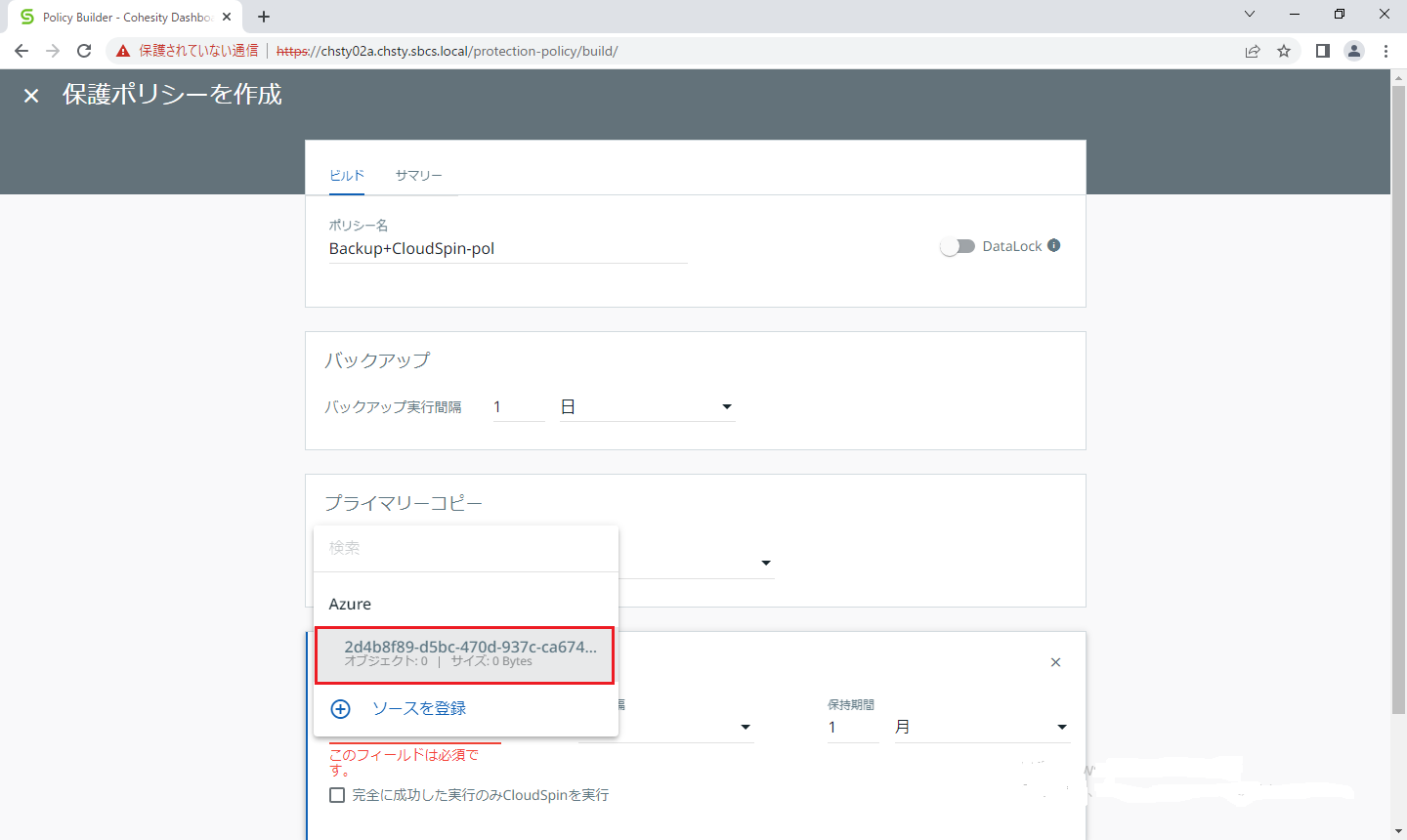The height and width of the screenshot is (840, 1407).
Task: Close the protection policy creation dialog
Action: 31,95
